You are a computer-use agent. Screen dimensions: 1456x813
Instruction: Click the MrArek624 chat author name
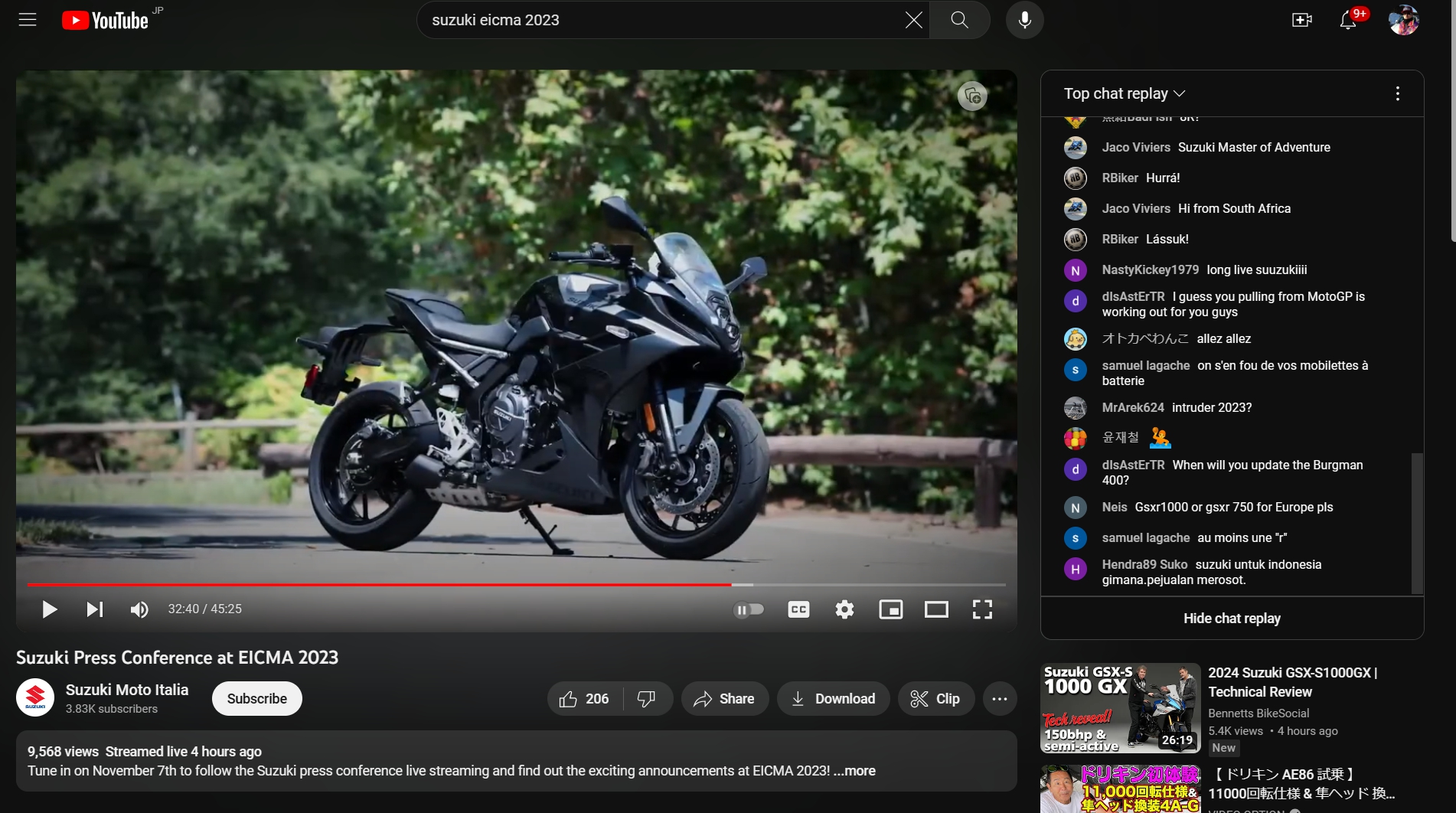(x=1133, y=407)
